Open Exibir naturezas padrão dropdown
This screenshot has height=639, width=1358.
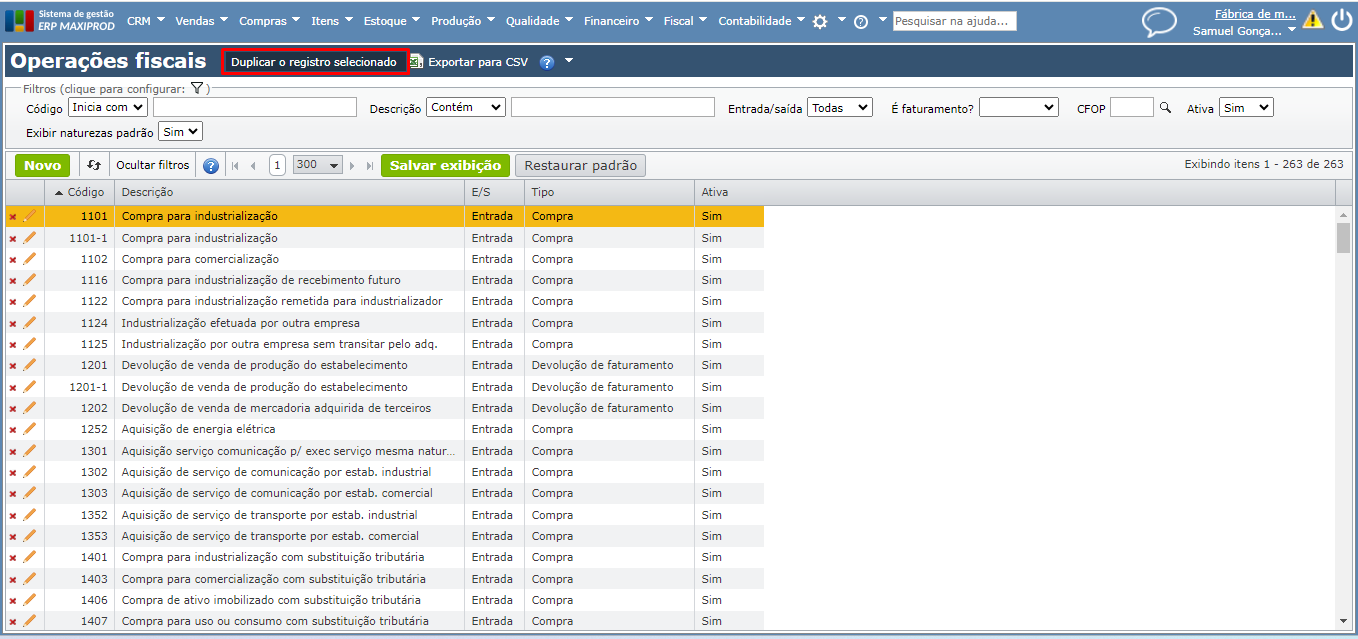180,131
